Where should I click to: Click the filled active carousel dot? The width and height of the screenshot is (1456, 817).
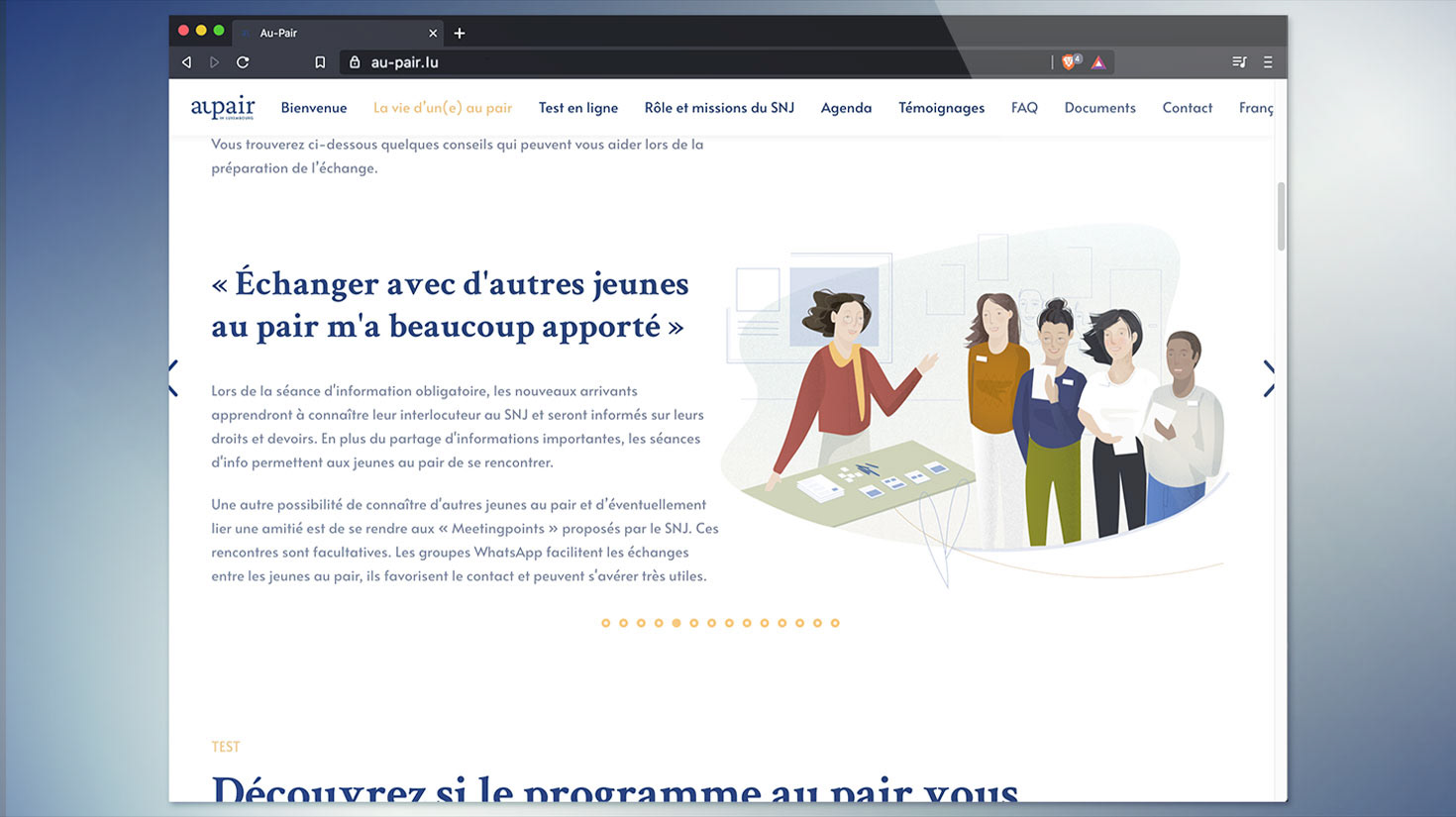(676, 623)
